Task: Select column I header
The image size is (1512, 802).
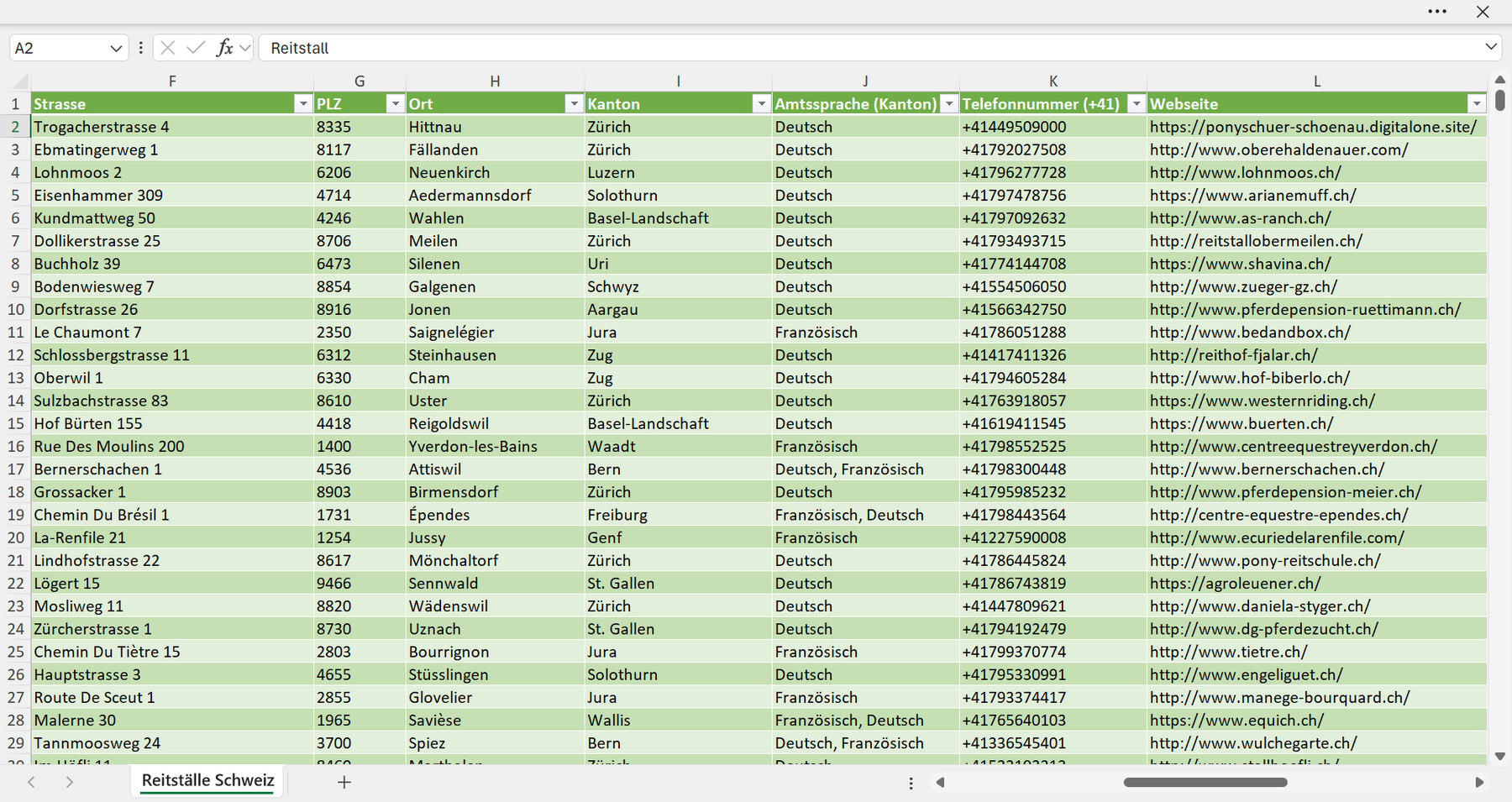Action: [678, 81]
